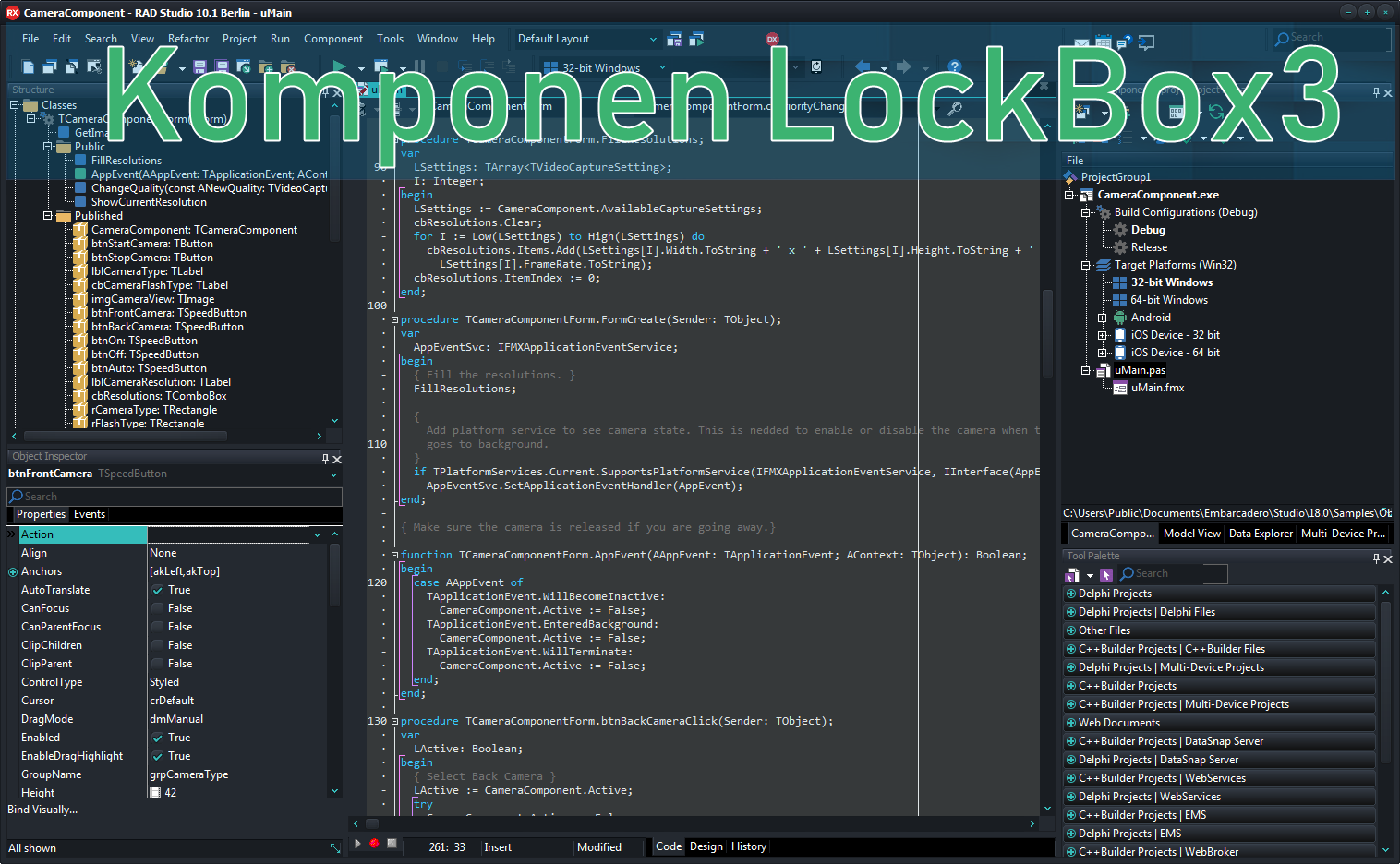Click the Object Inspector search field
The width and height of the screenshot is (1400, 864).
point(175,497)
